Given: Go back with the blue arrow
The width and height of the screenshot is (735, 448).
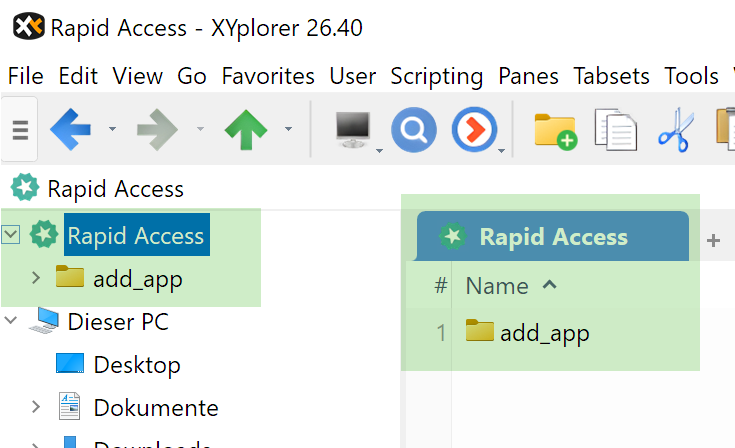Looking at the screenshot, I should pos(70,129).
